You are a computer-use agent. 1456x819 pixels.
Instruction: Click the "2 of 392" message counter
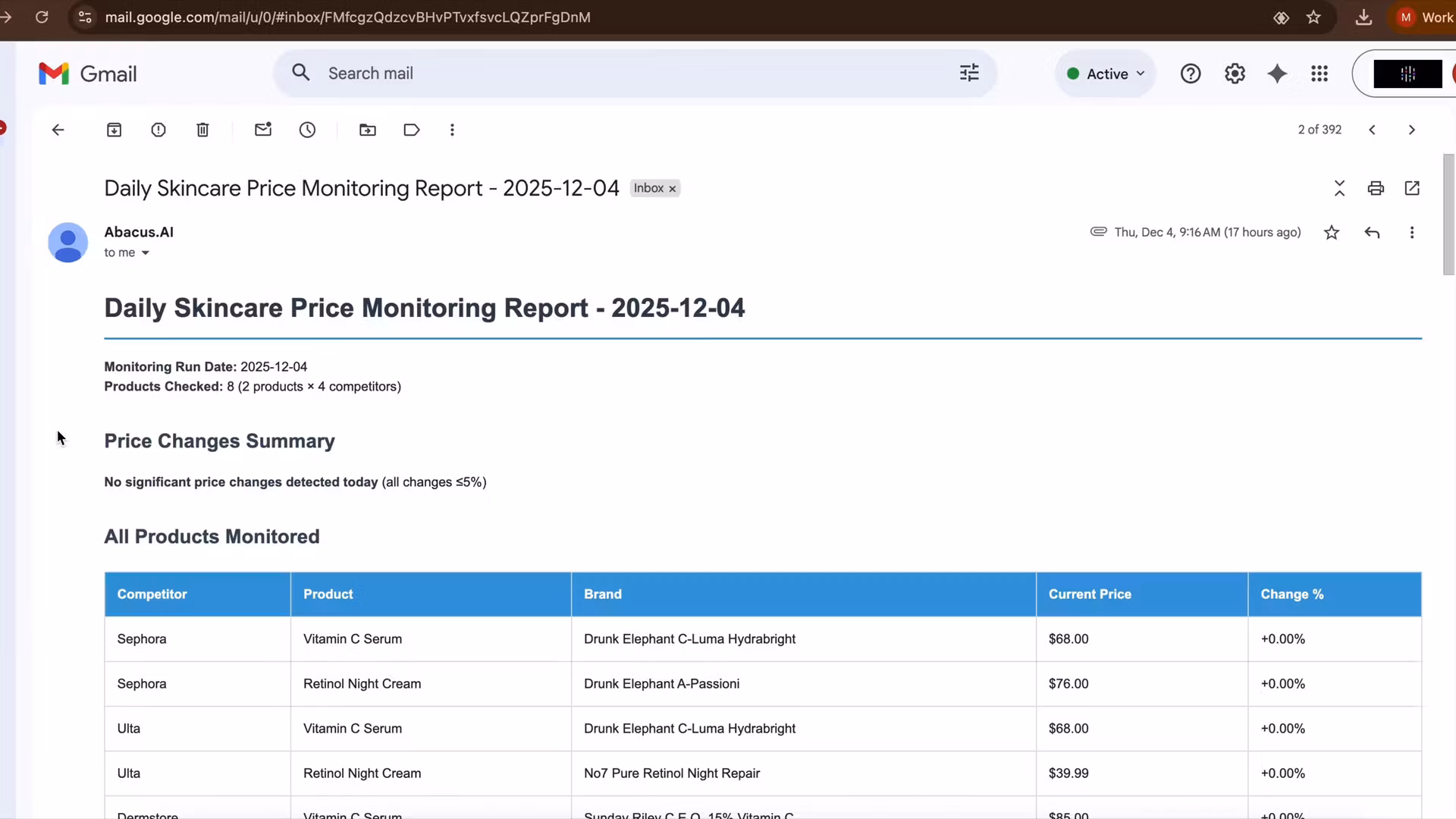pos(1319,130)
